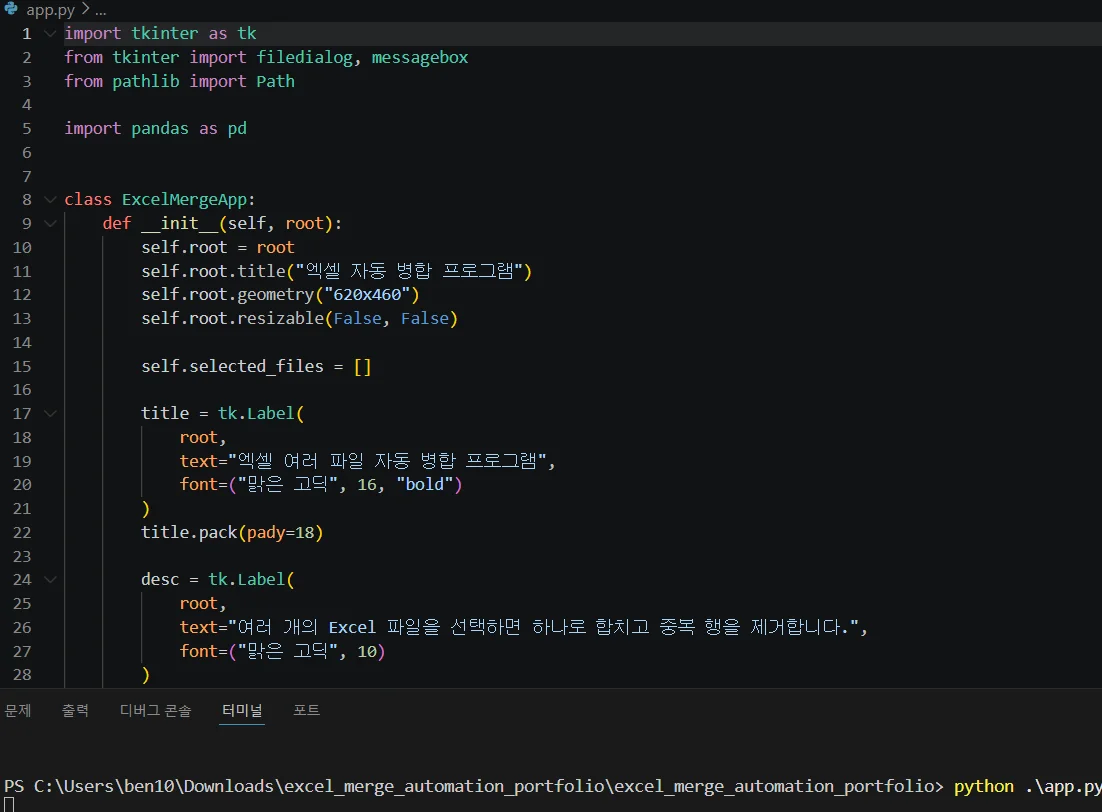The image size is (1102, 812).
Task: Click 'desc = tk.Label(' on line 24
Action: pos(217,579)
